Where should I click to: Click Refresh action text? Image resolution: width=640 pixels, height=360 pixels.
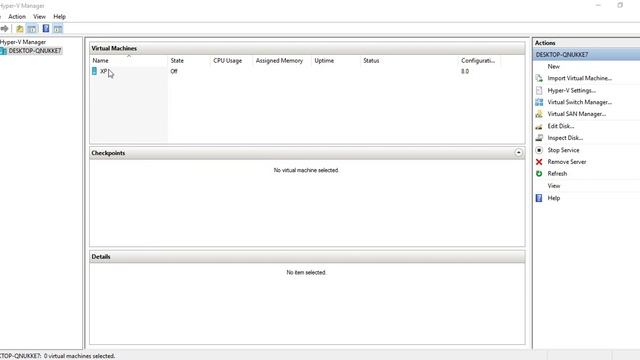pyautogui.click(x=557, y=174)
